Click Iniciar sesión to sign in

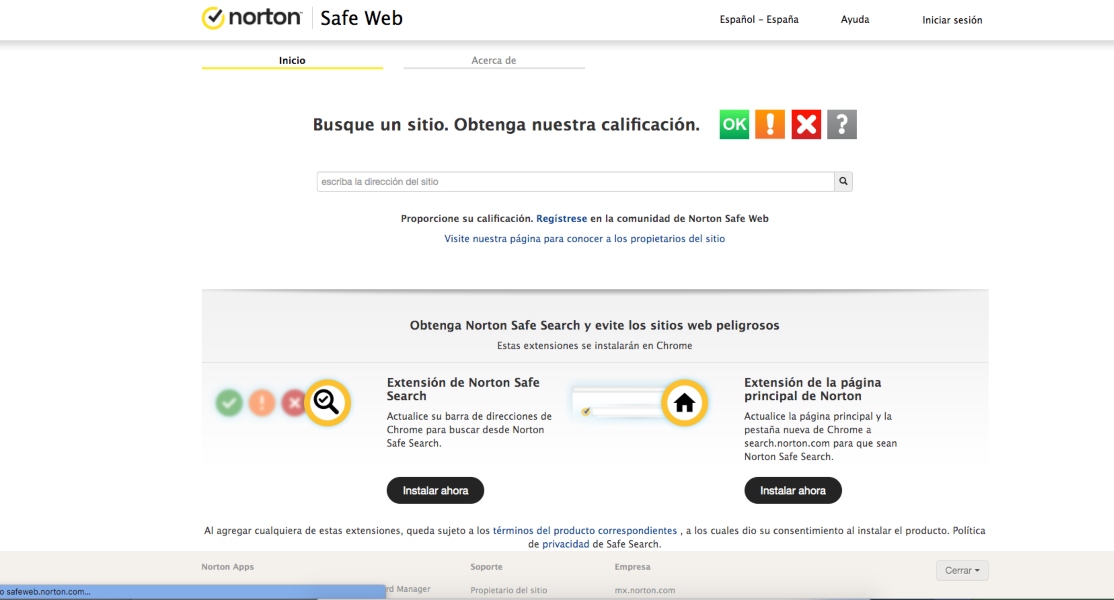[952, 20]
